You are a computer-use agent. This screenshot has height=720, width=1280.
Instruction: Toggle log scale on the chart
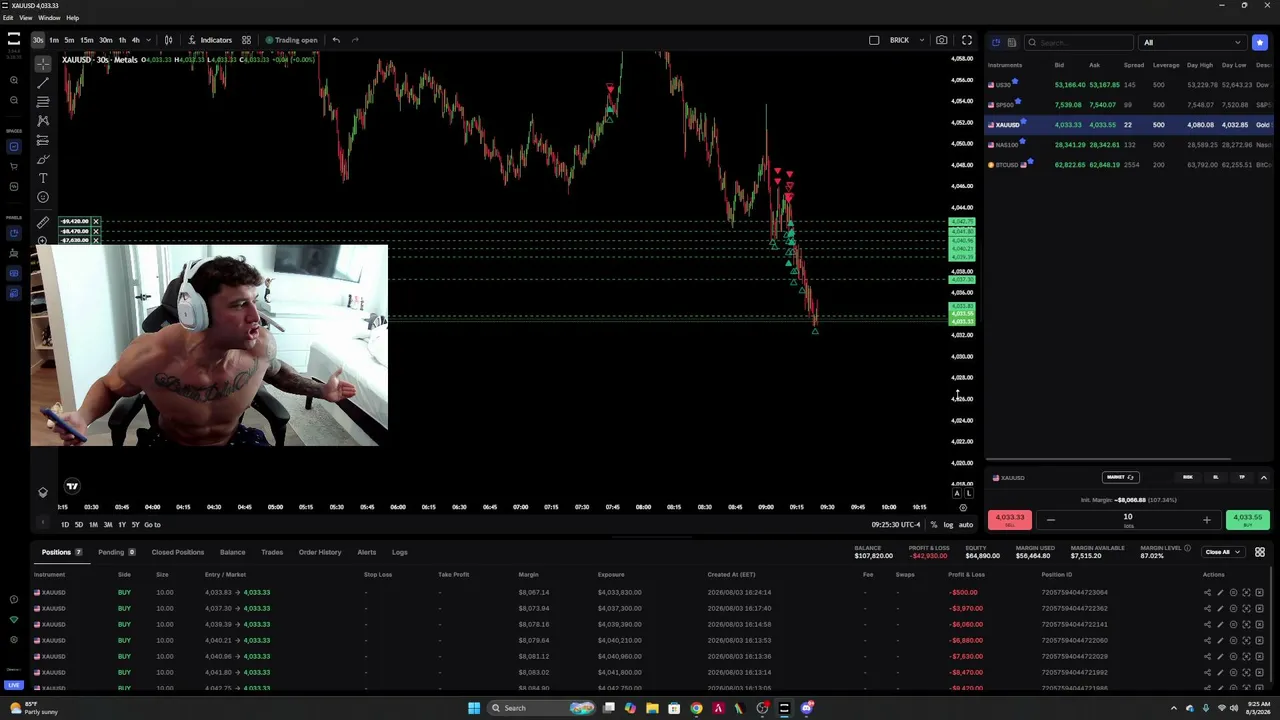[948, 524]
